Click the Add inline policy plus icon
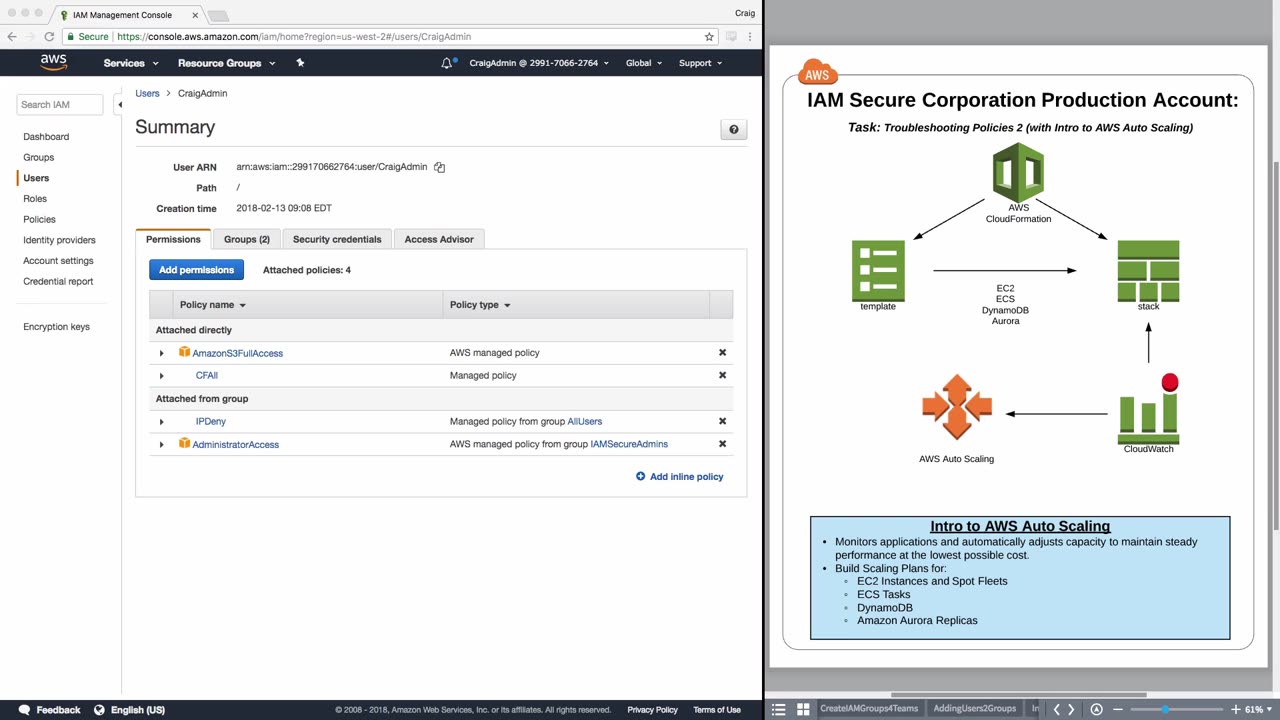 (x=641, y=476)
